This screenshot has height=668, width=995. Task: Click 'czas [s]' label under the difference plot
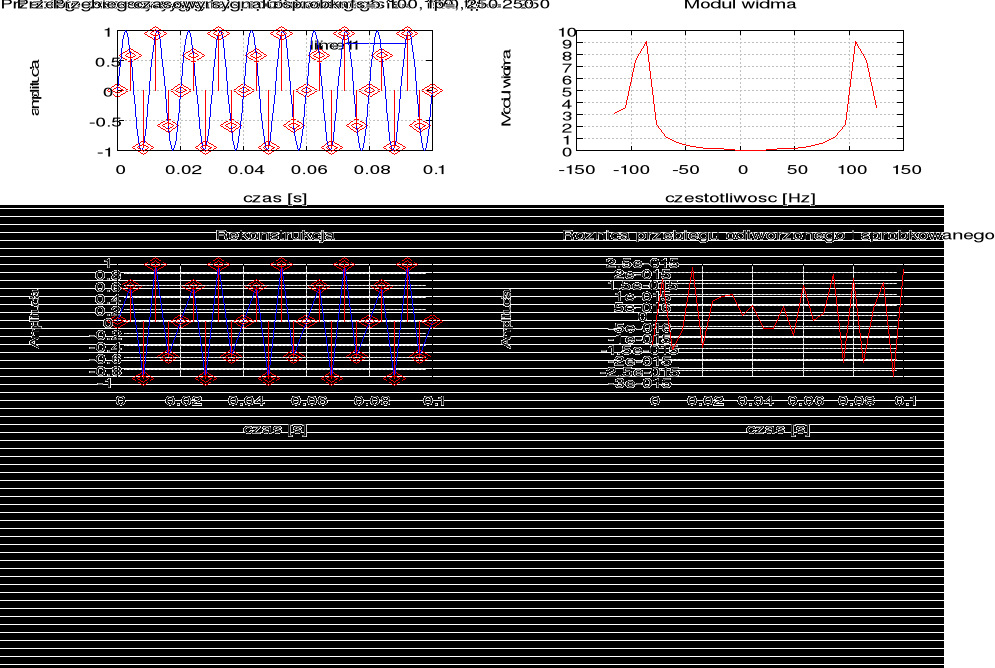(x=778, y=429)
